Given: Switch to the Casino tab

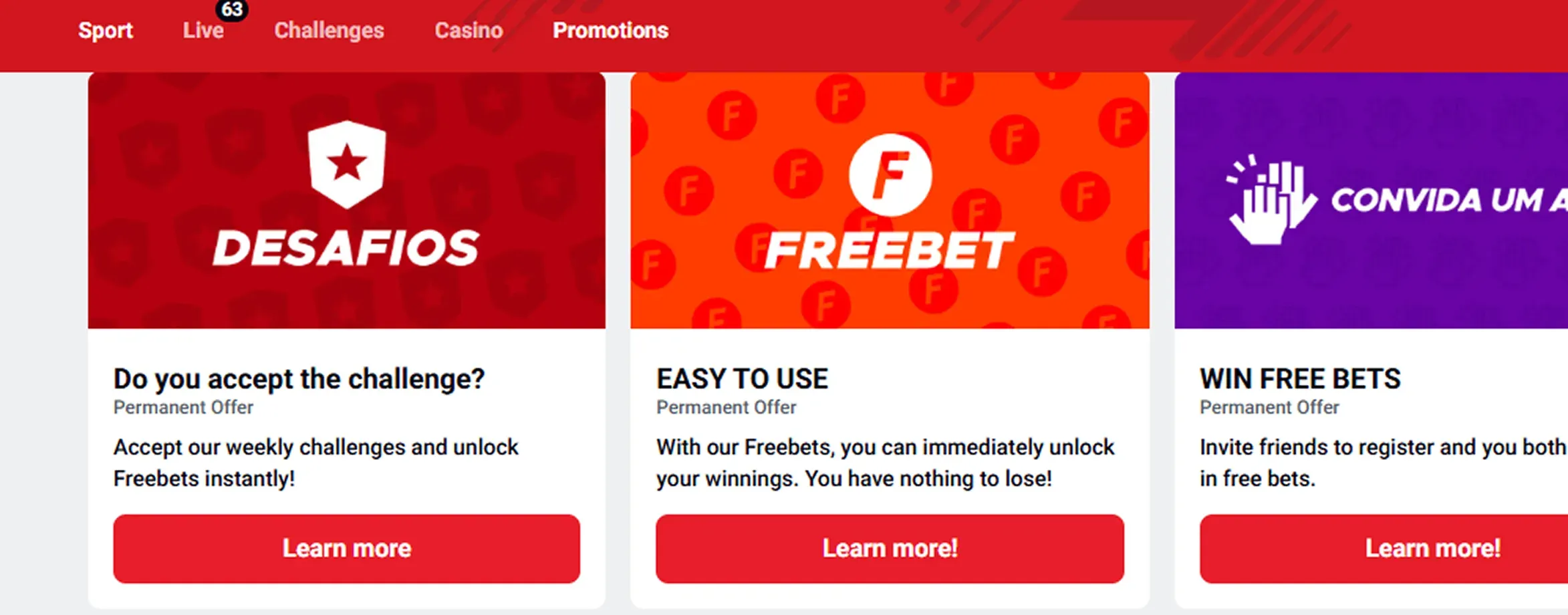Looking at the screenshot, I should tap(468, 30).
